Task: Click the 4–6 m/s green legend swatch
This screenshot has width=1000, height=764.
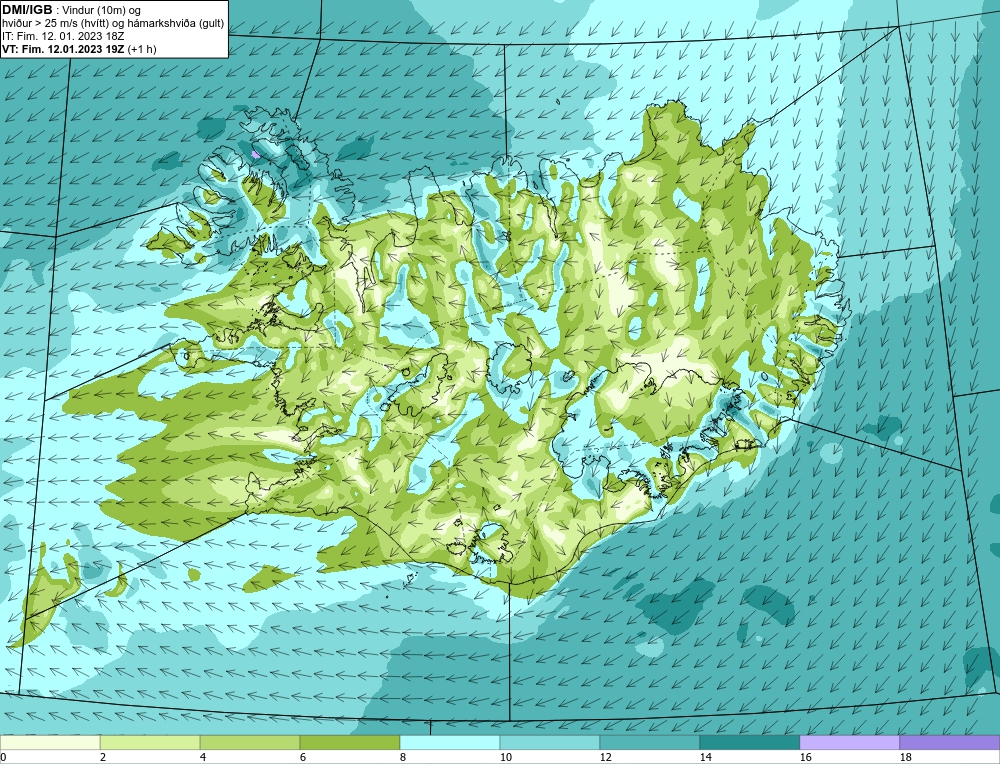Action: click(250, 742)
